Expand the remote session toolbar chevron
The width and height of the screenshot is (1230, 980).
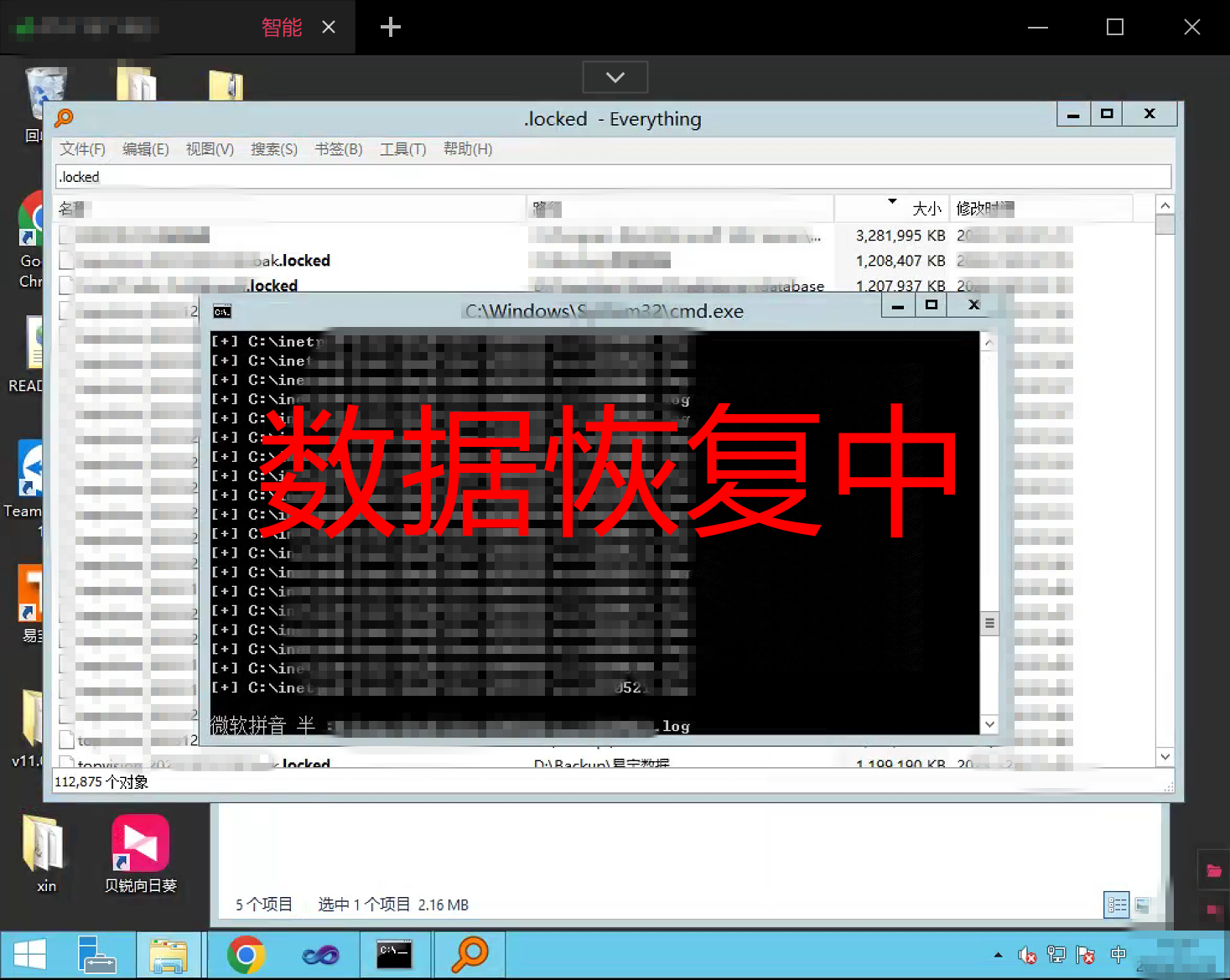[615, 77]
